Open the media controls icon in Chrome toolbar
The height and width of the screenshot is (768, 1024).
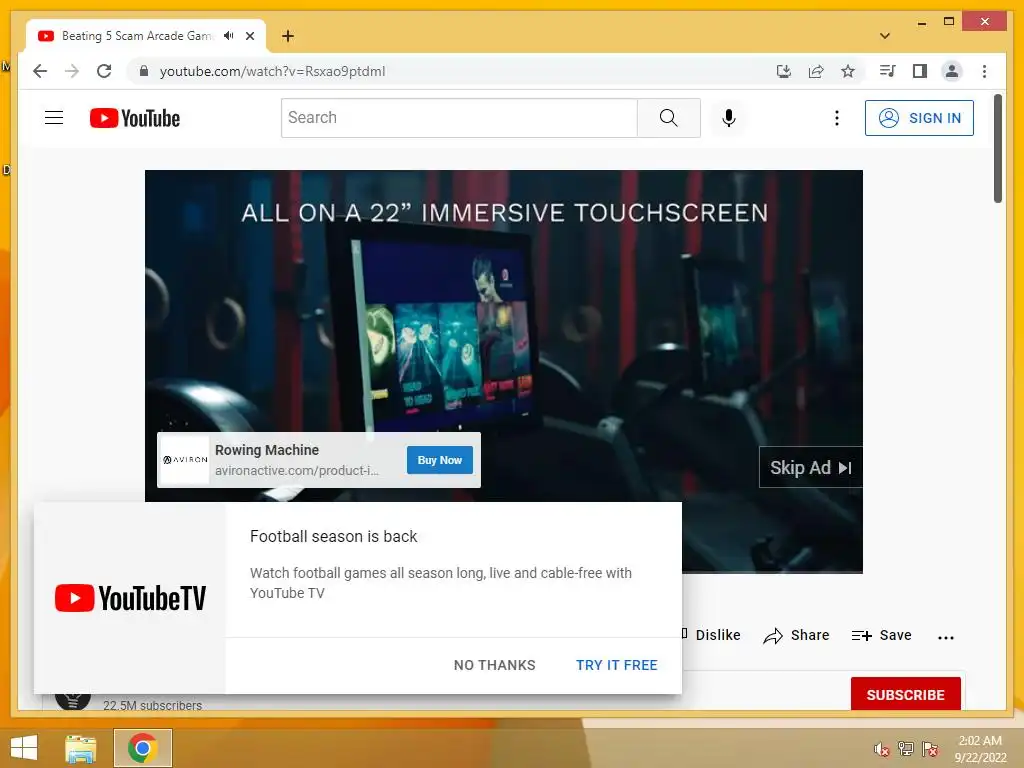(888, 71)
